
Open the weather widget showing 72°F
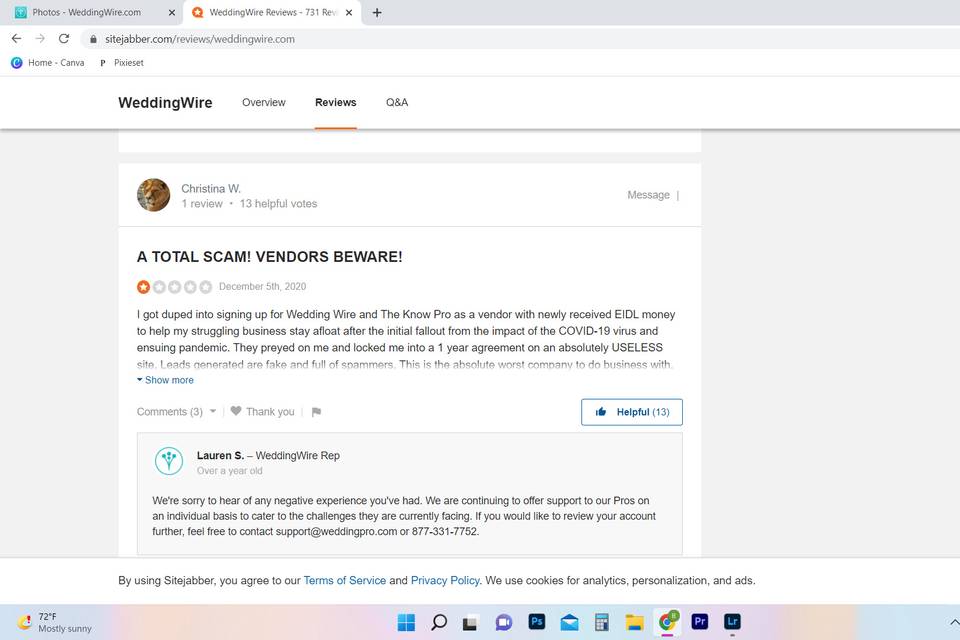pyautogui.click(x=54, y=622)
